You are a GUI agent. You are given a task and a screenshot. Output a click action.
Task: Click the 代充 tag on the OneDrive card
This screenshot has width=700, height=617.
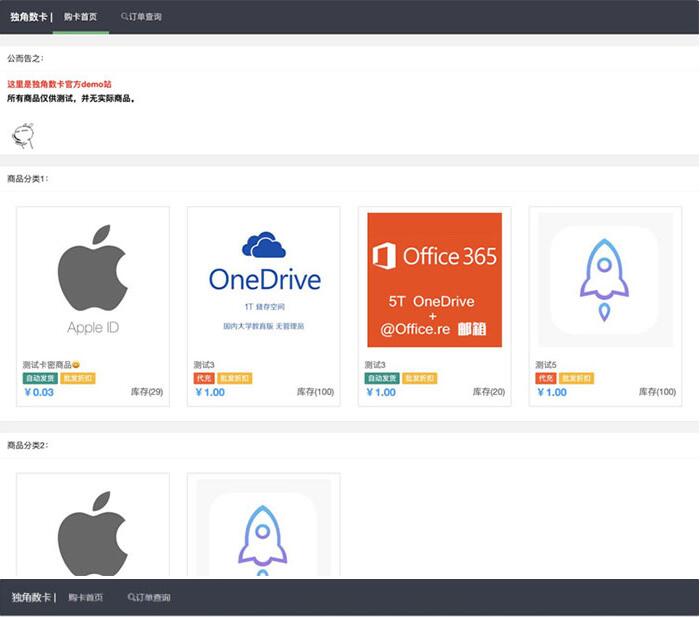coord(203,379)
